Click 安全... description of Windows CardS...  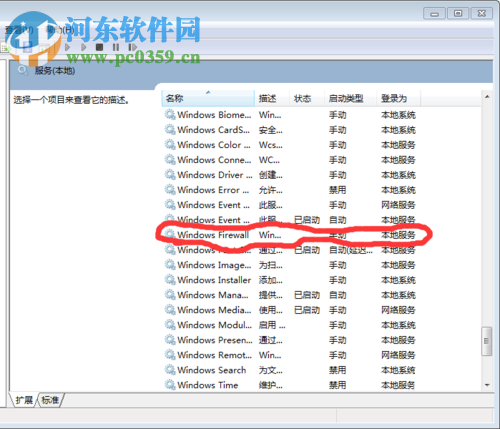point(271,130)
